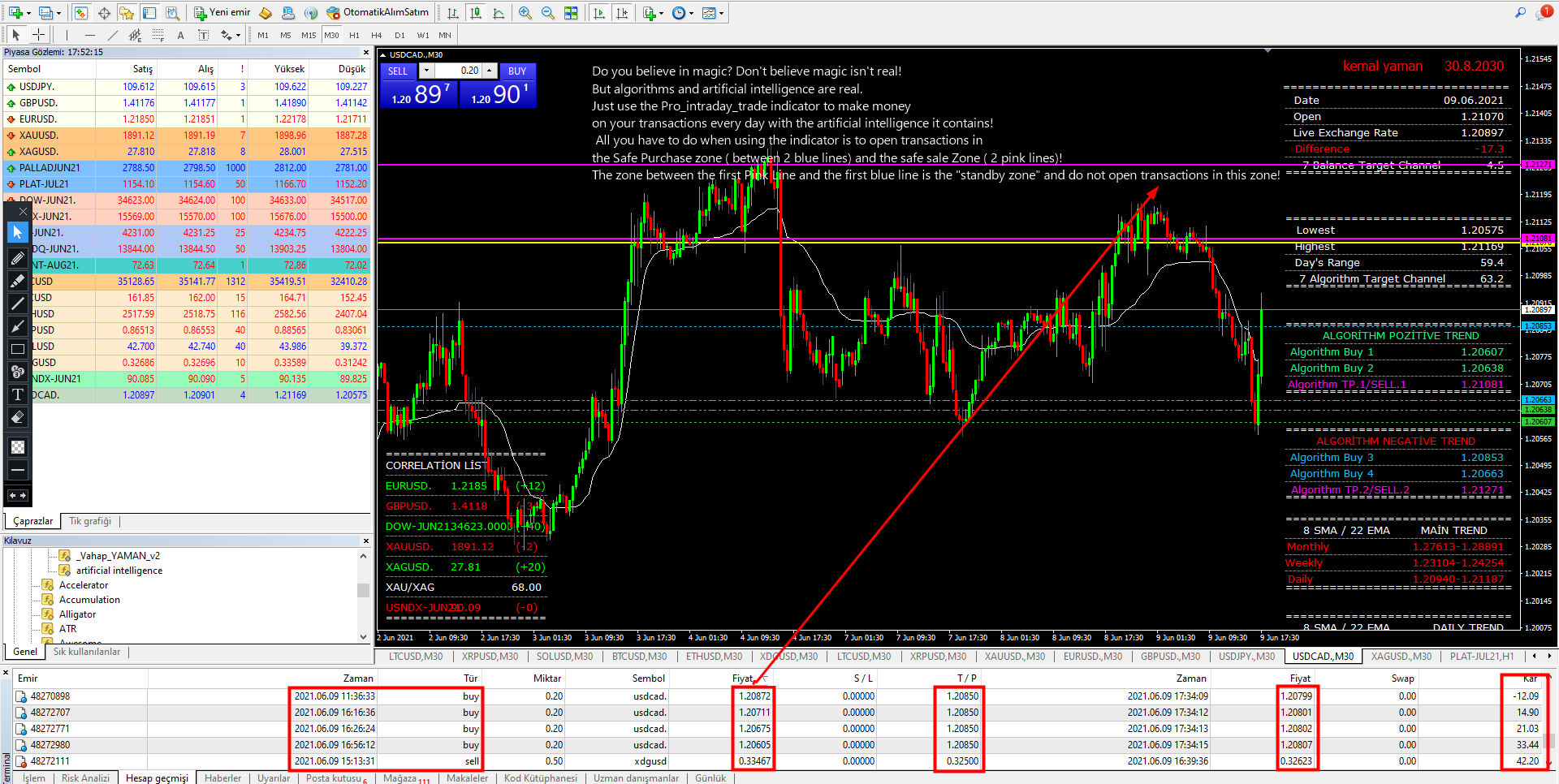Open the templates dropdown arrow

pos(721,14)
